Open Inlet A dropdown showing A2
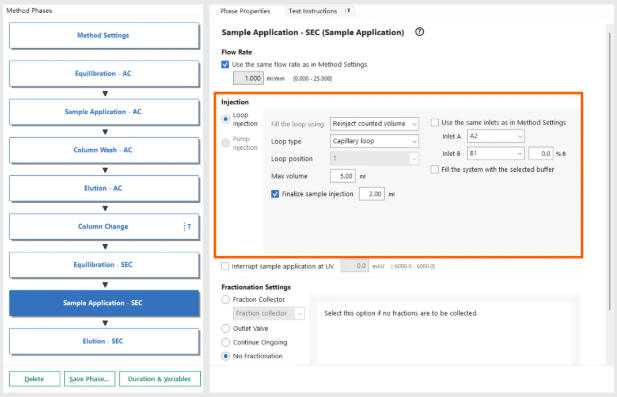 (495, 136)
